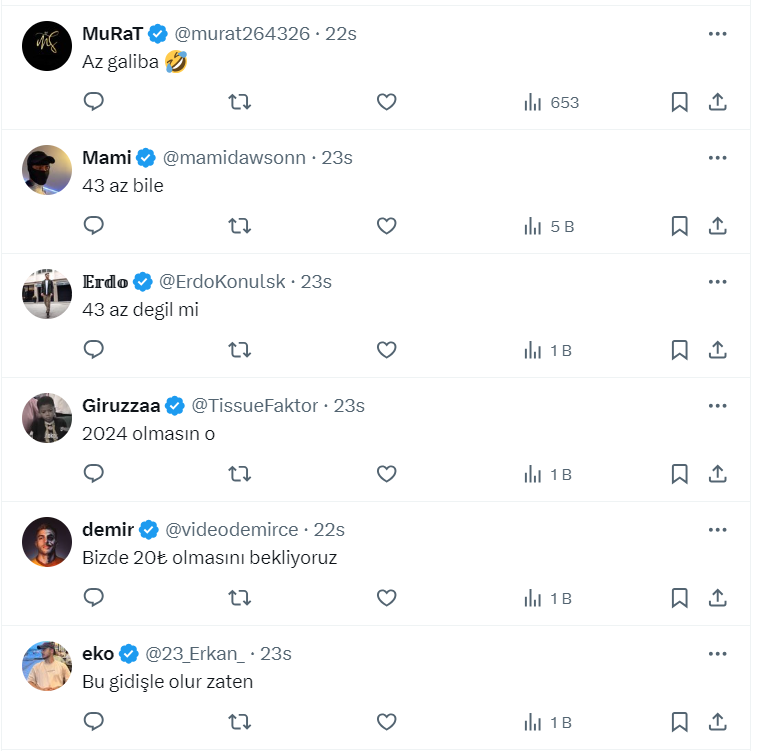The image size is (759, 751).
Task: Share eko's tweet
Action: (x=717, y=722)
